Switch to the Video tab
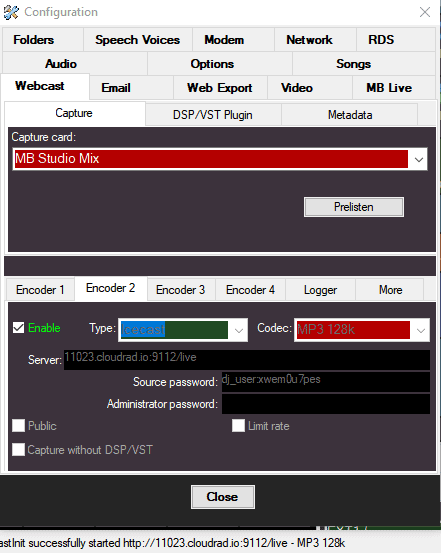This screenshot has width=441, height=553. tap(310, 88)
